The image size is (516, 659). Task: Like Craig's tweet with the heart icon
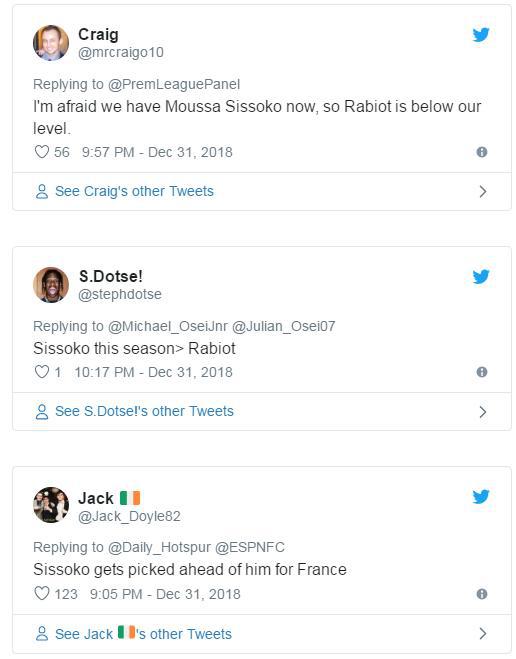click(x=42, y=152)
